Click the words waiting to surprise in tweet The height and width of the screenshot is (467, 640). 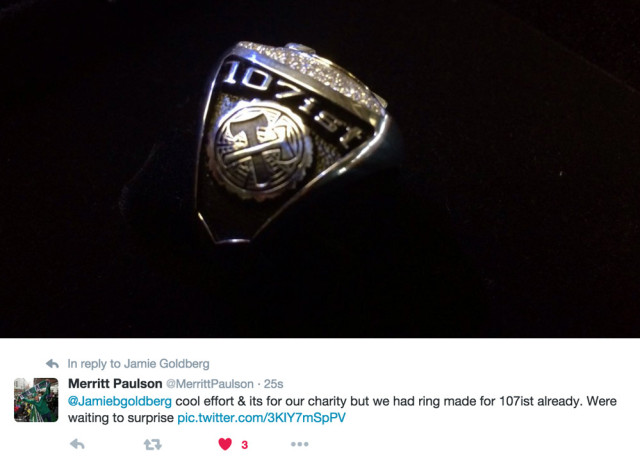coord(121,418)
